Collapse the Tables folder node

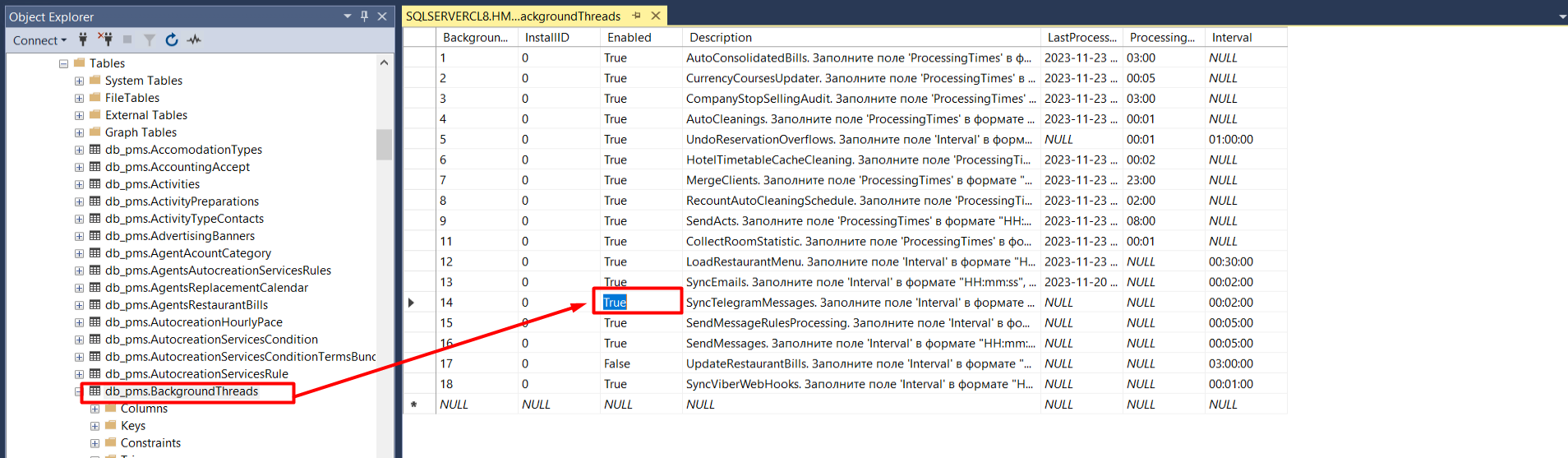pos(63,63)
